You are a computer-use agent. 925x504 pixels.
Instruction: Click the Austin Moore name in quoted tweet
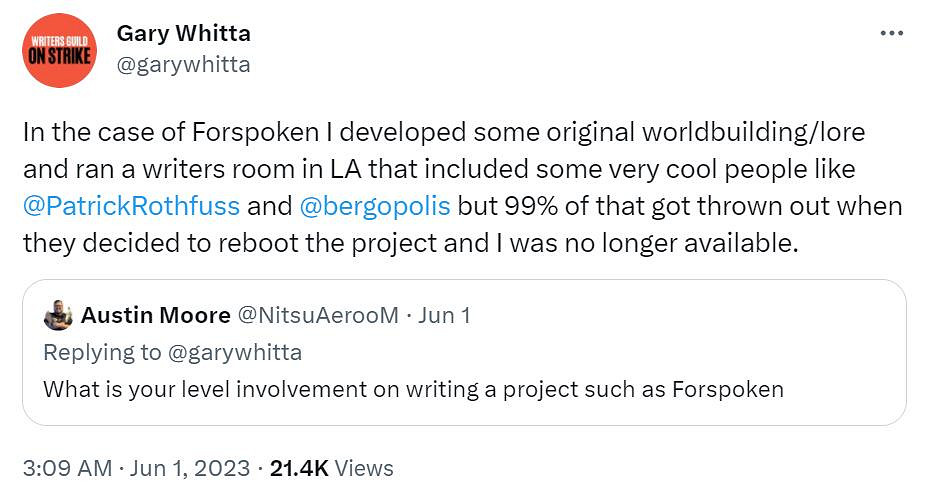[x=155, y=316]
